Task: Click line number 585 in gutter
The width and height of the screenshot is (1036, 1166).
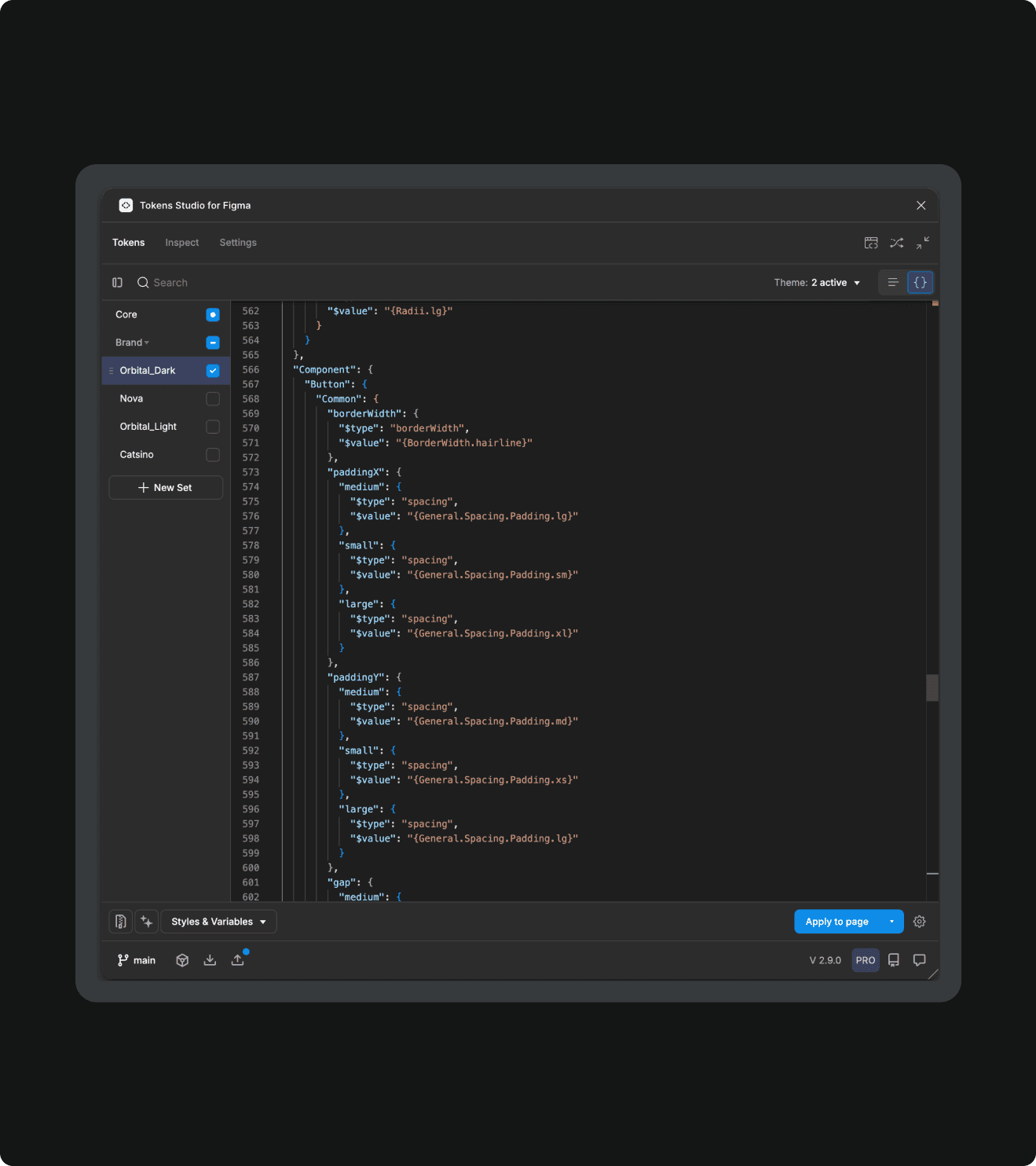Action: point(251,648)
